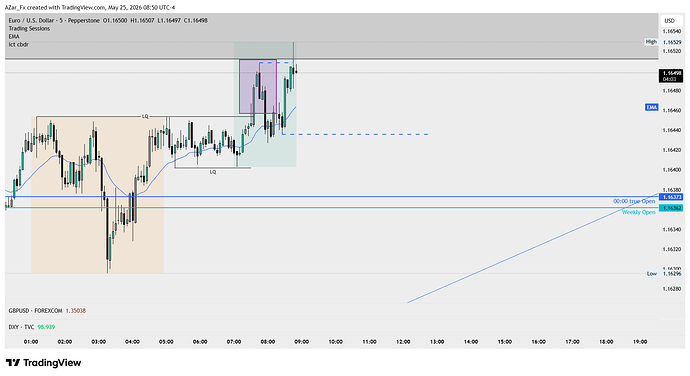Viewport: 690px width, 376px height.
Task: Click the 17:00 time axis label
Action: pyautogui.click(x=572, y=342)
